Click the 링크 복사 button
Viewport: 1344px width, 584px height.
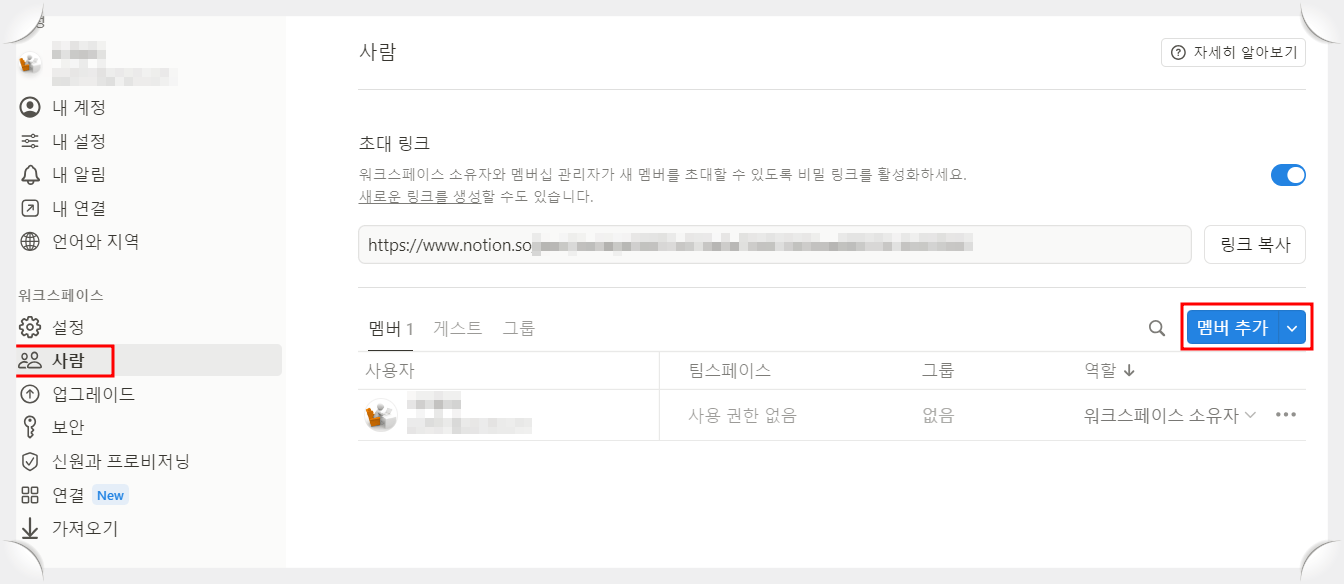[1254, 244]
